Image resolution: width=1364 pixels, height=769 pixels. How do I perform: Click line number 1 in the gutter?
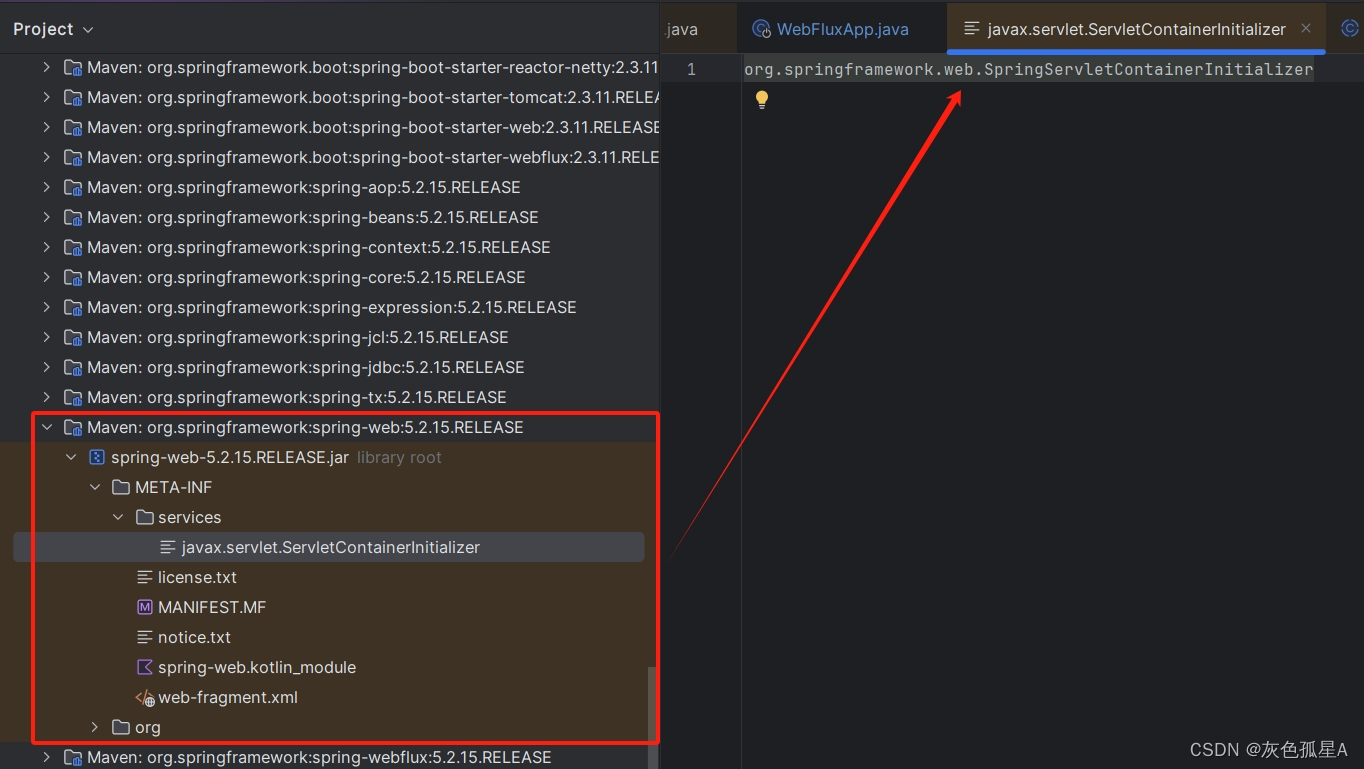point(691,69)
